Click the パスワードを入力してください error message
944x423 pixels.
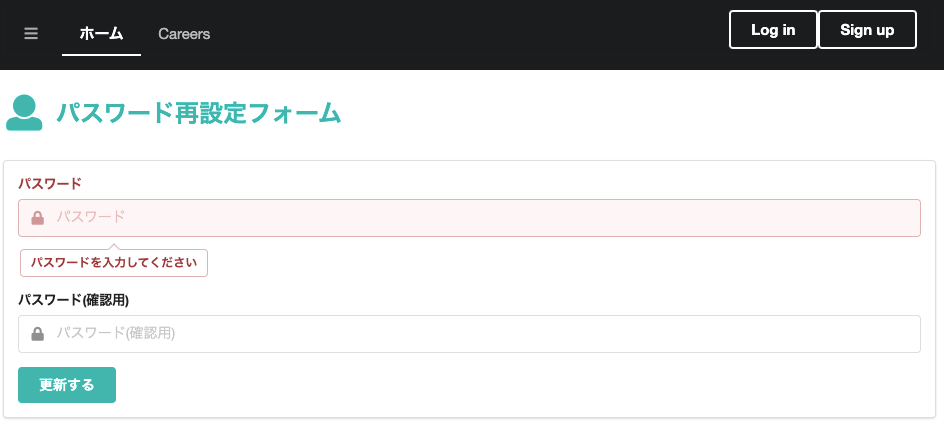pyautogui.click(x=114, y=263)
